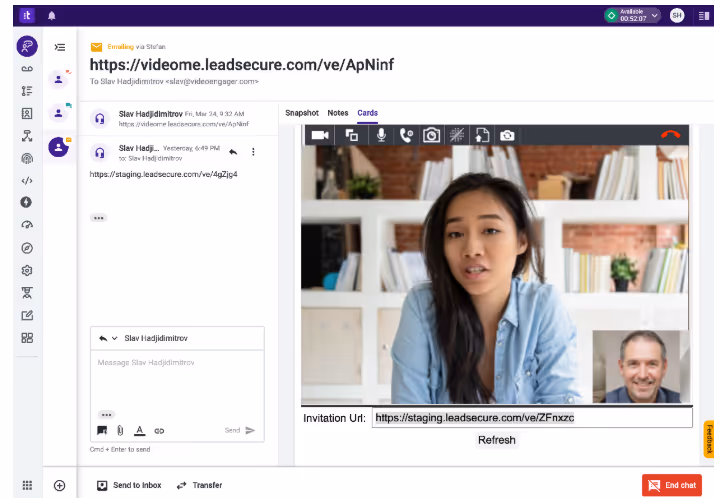Reply to yesterday's email with arrow icon
Viewport: 714px width, 498px height.
pos(233,152)
